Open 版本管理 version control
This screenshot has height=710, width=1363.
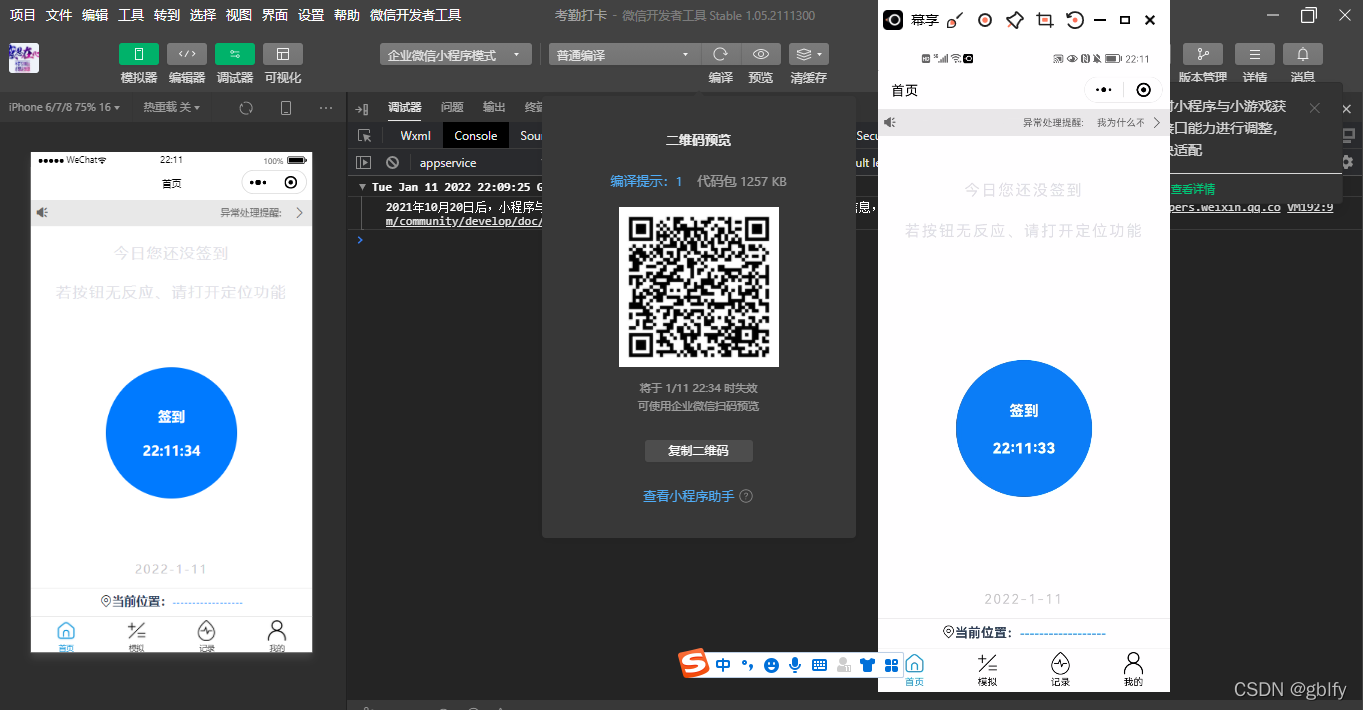pos(1203,54)
